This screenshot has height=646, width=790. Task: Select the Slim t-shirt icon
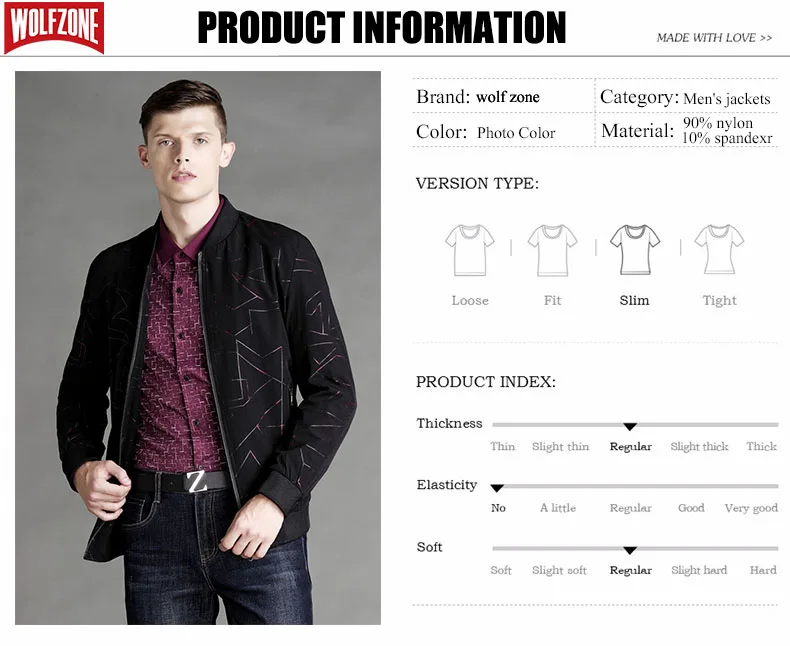tap(635, 250)
